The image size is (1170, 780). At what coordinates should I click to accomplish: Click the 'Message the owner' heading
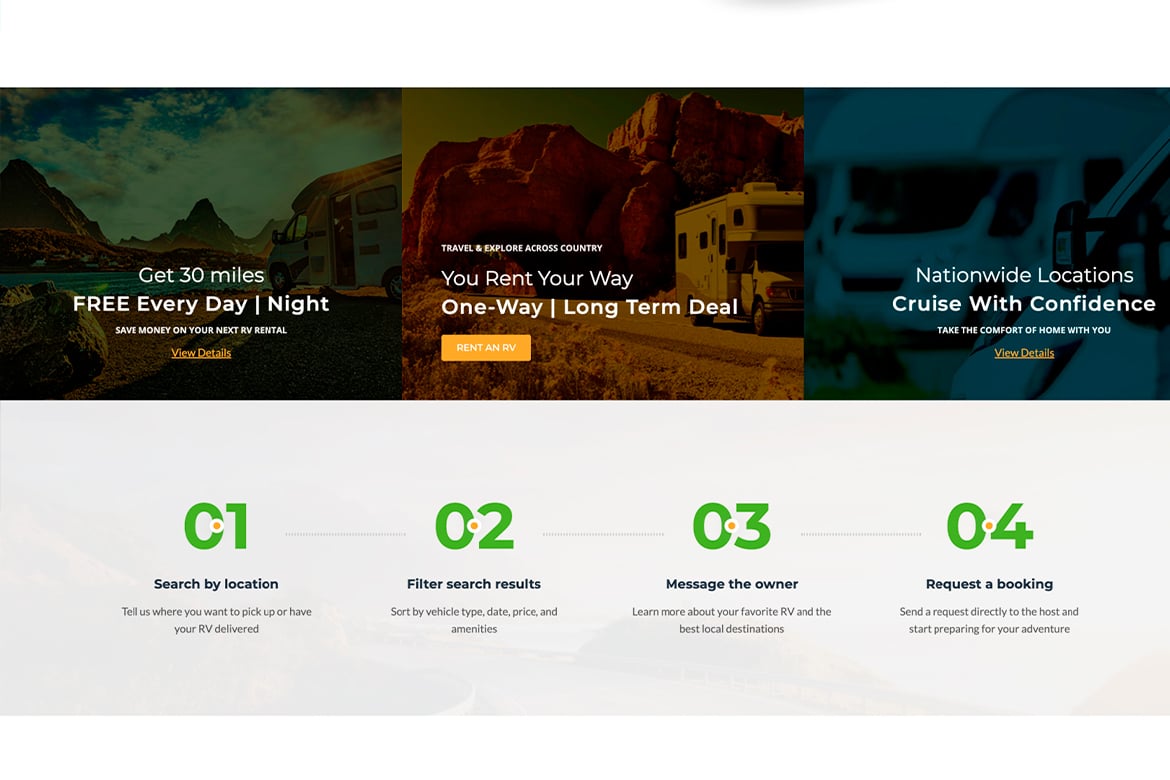coord(732,584)
